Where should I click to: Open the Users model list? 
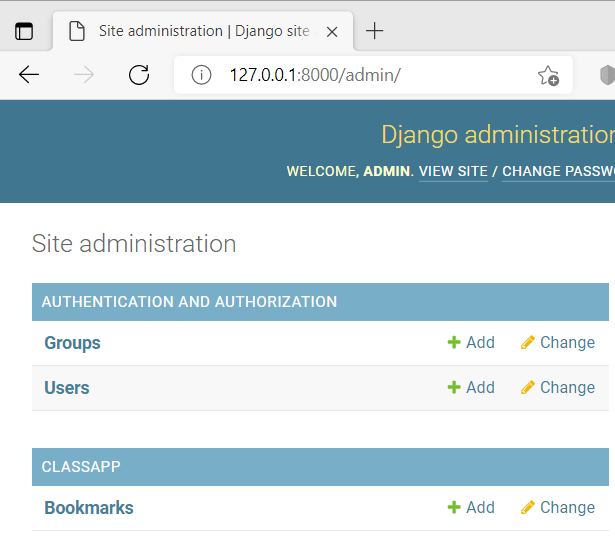coord(67,388)
